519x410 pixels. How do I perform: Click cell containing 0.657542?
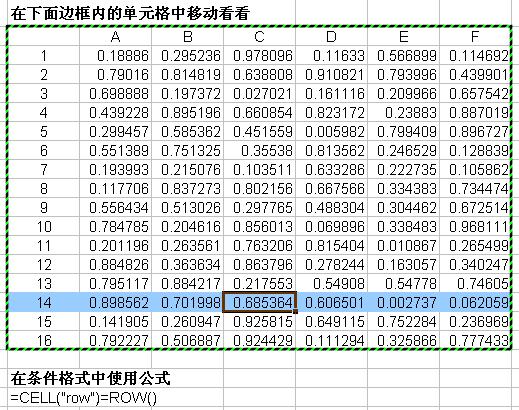(x=475, y=93)
